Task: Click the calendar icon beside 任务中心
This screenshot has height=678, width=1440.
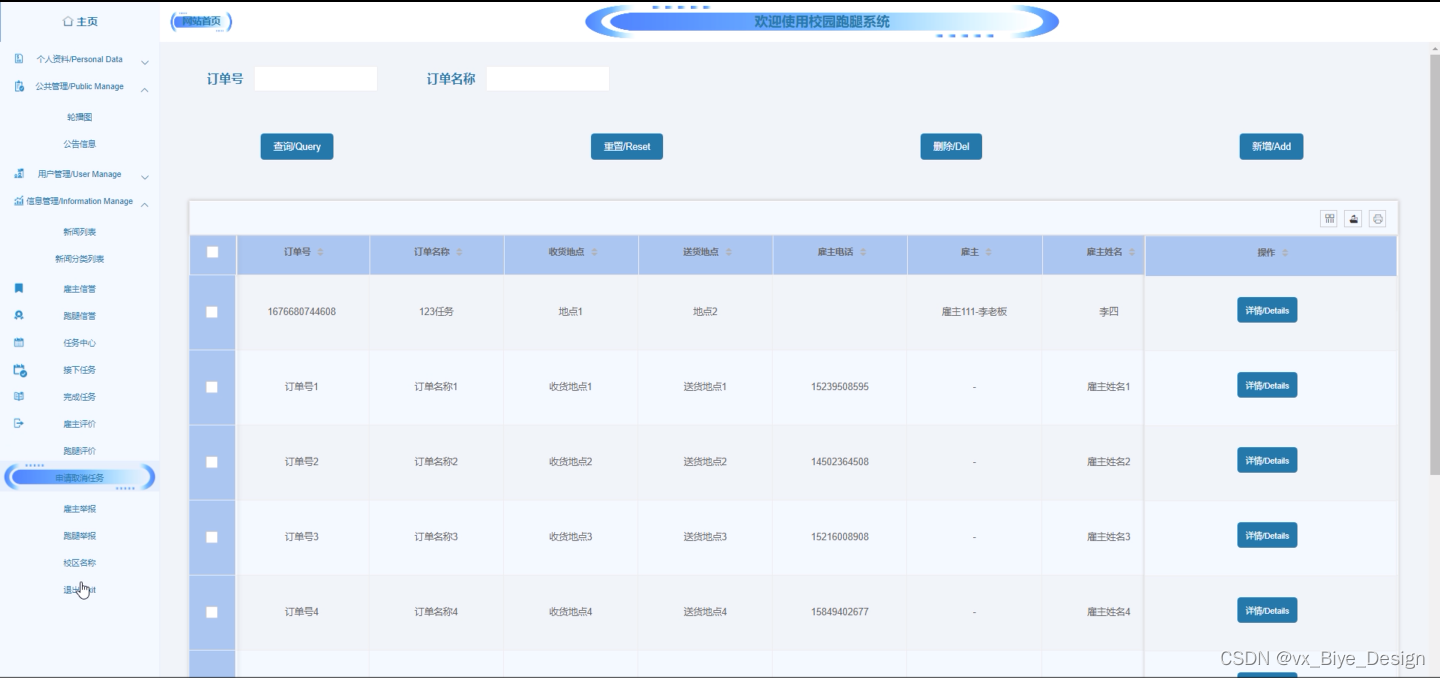Action: pos(19,342)
